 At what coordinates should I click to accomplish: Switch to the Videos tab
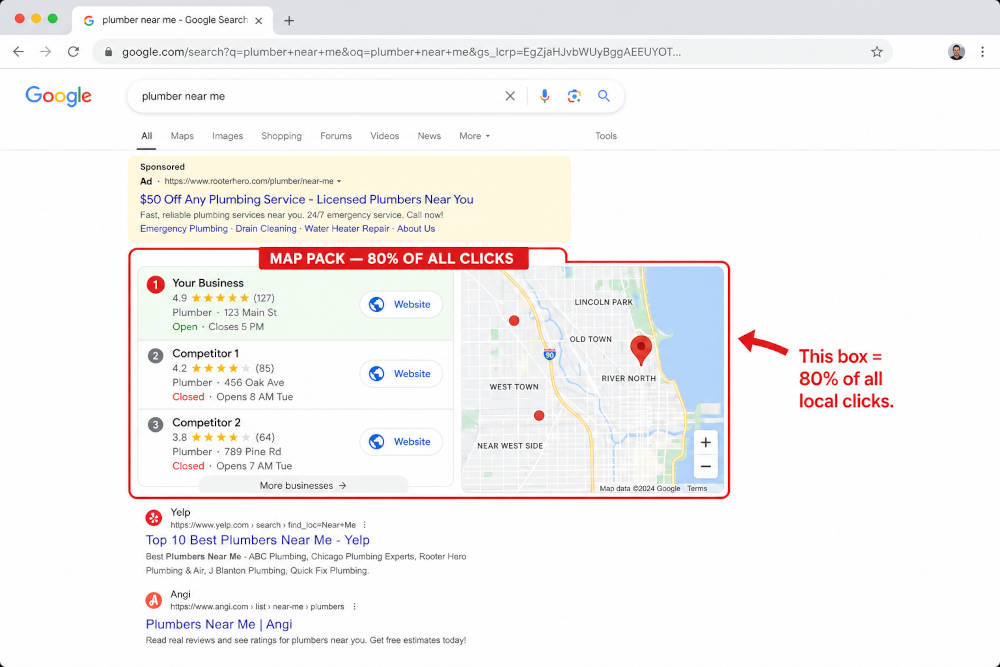pos(385,136)
